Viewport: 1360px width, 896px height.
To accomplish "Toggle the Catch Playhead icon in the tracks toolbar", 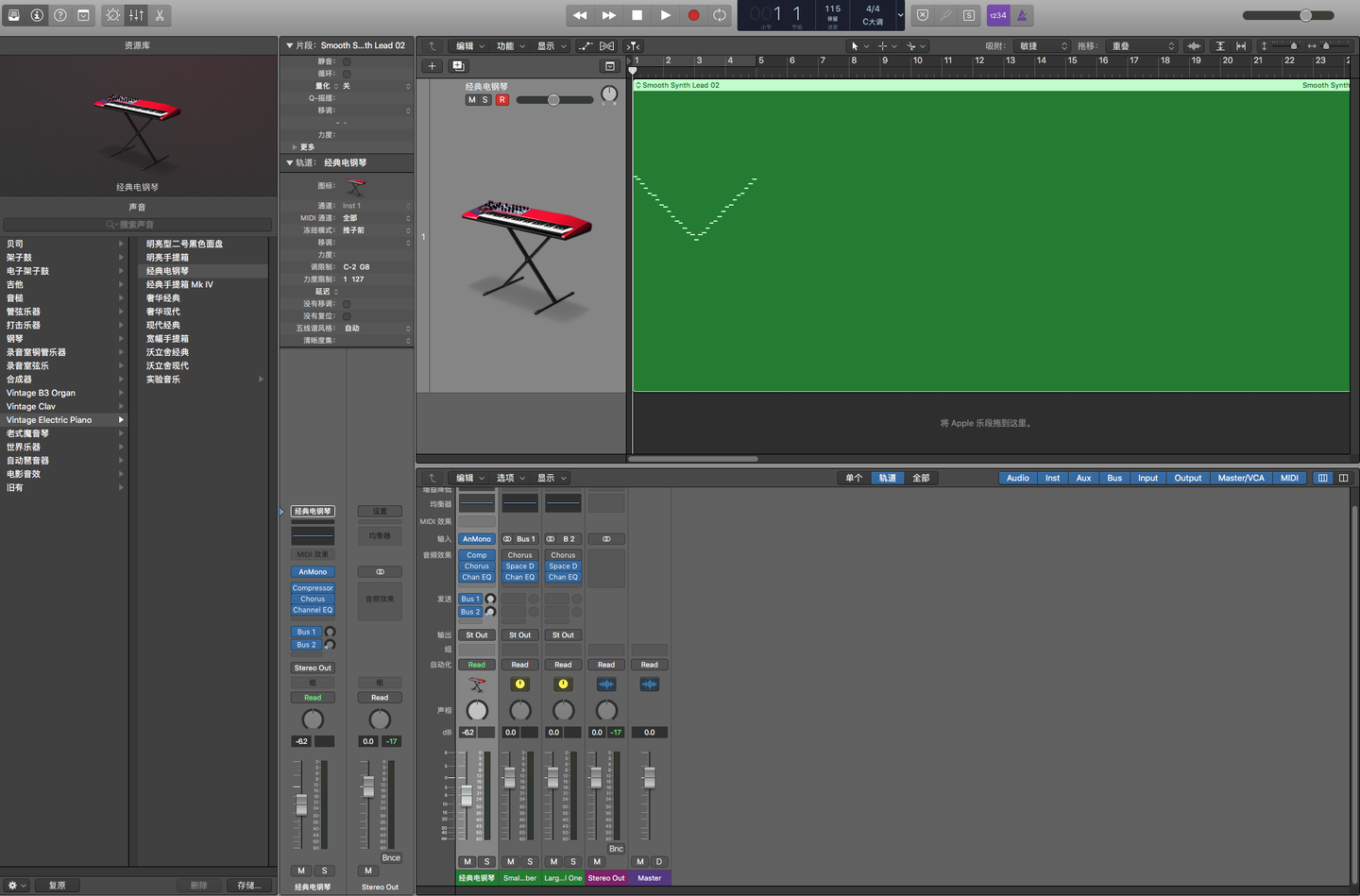I will pyautogui.click(x=633, y=45).
